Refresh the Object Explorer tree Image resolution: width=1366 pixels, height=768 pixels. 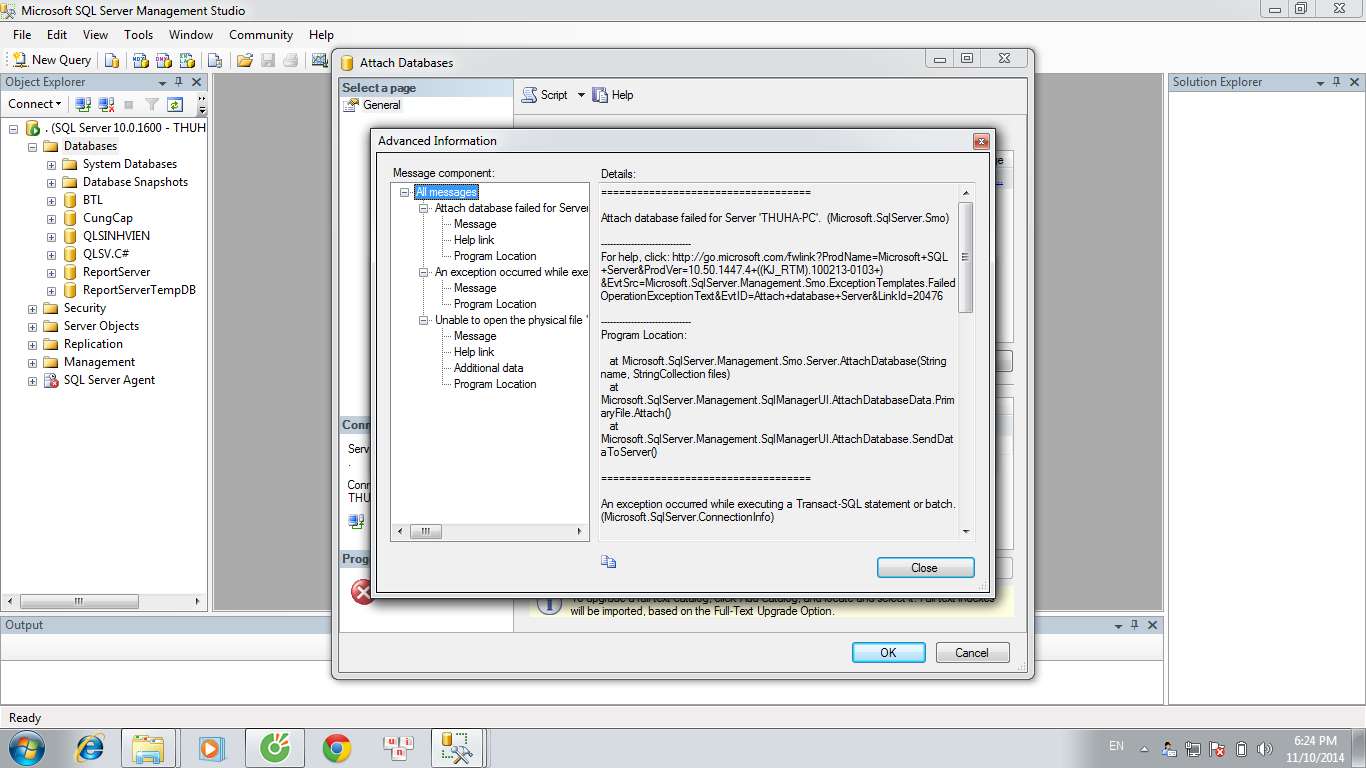[x=173, y=103]
